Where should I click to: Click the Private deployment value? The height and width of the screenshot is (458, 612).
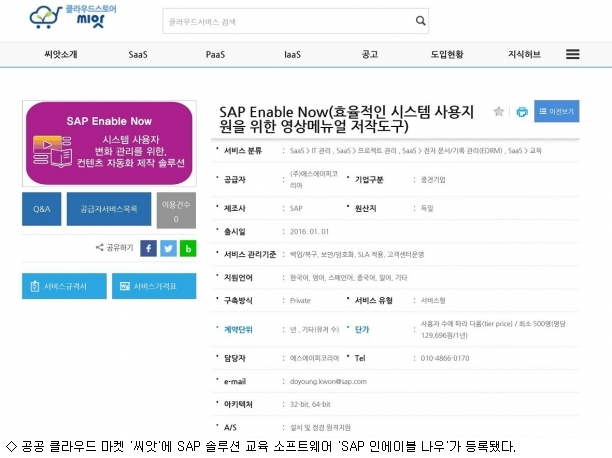pyautogui.click(x=300, y=301)
